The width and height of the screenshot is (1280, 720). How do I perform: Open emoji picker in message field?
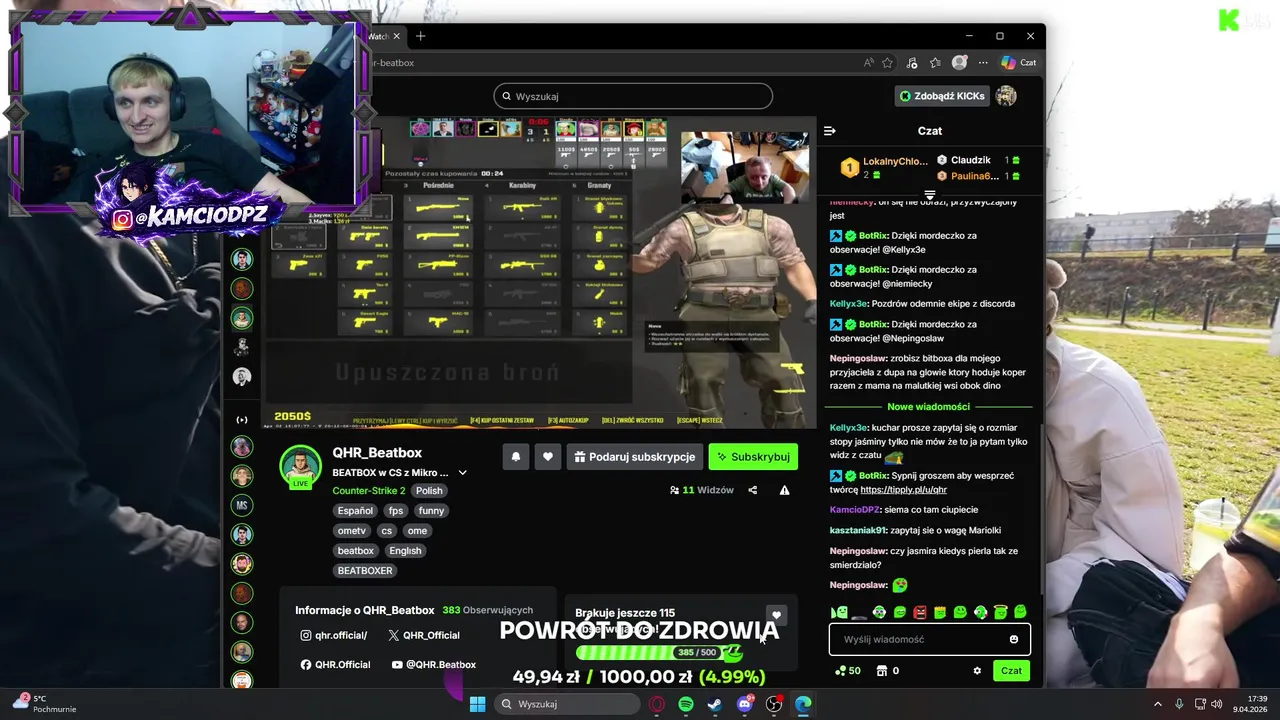click(1014, 639)
